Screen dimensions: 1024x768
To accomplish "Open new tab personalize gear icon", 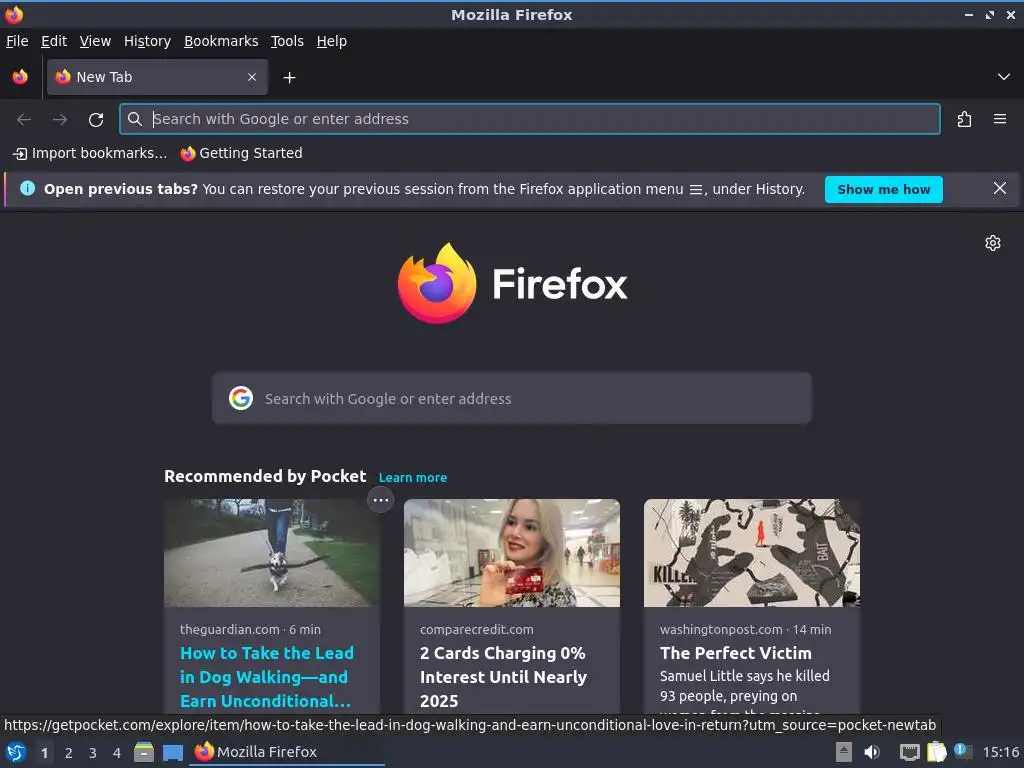I will [x=993, y=243].
